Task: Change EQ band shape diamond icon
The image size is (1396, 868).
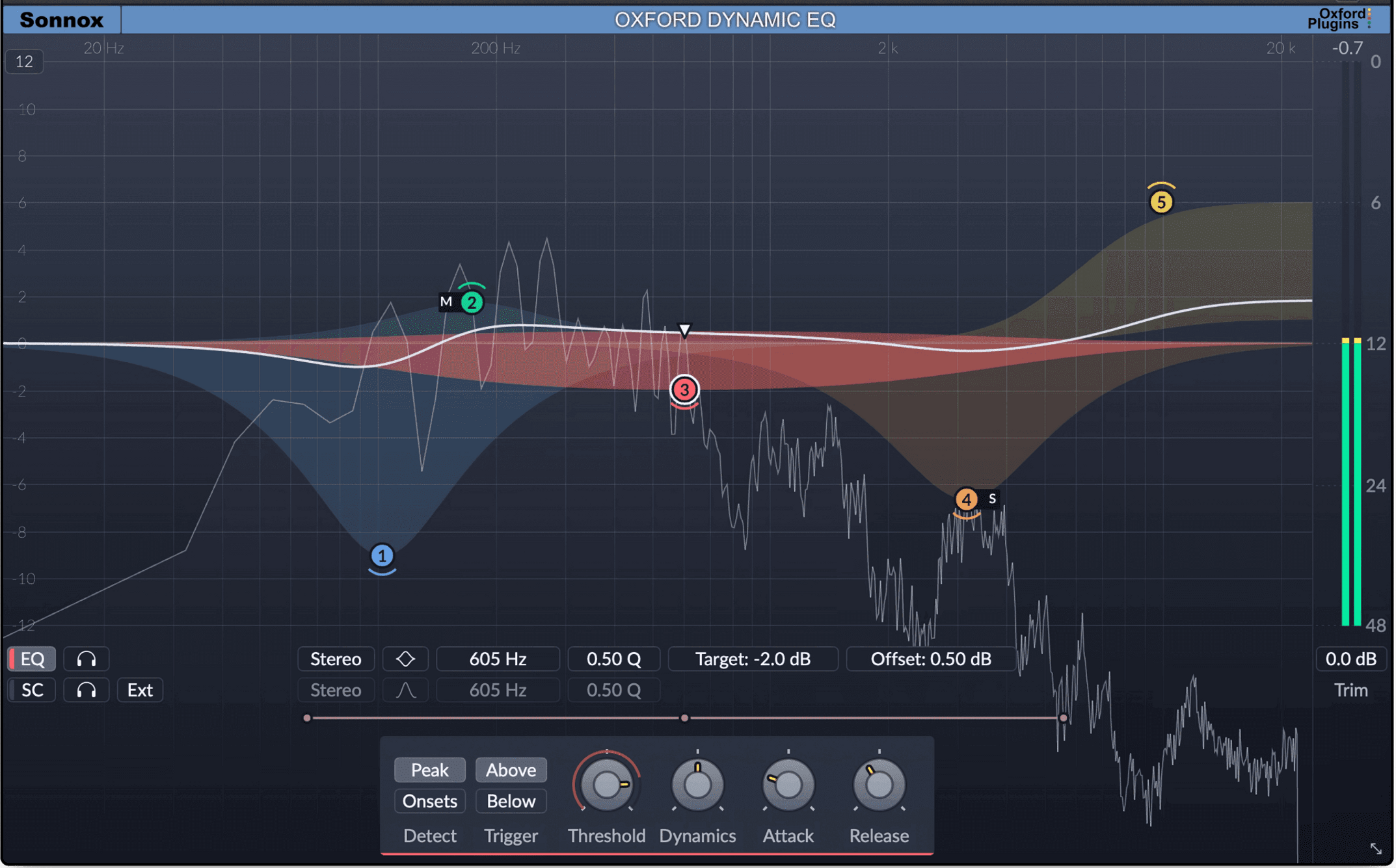Action: [x=405, y=659]
